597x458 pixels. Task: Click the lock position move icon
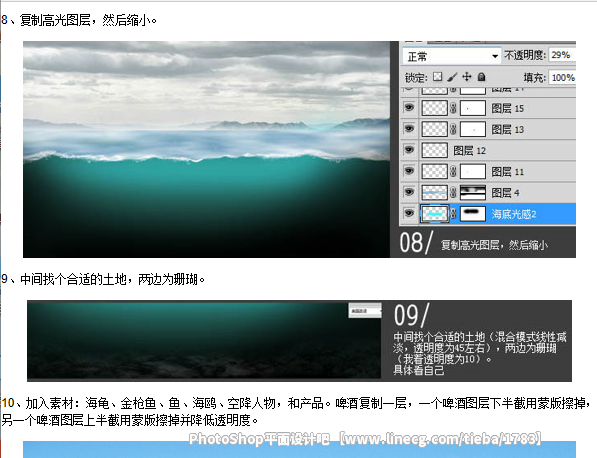point(467,77)
